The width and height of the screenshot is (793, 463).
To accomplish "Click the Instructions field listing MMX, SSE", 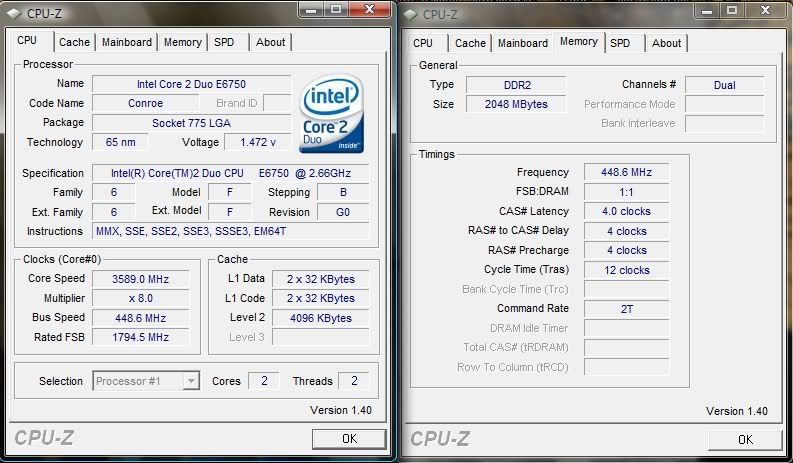I will 231,231.
